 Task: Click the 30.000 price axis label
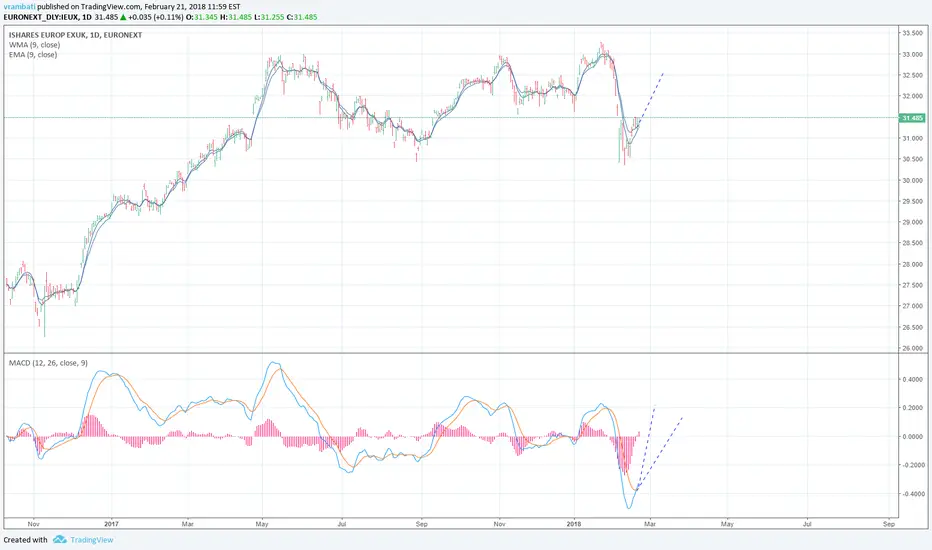[x=912, y=180]
